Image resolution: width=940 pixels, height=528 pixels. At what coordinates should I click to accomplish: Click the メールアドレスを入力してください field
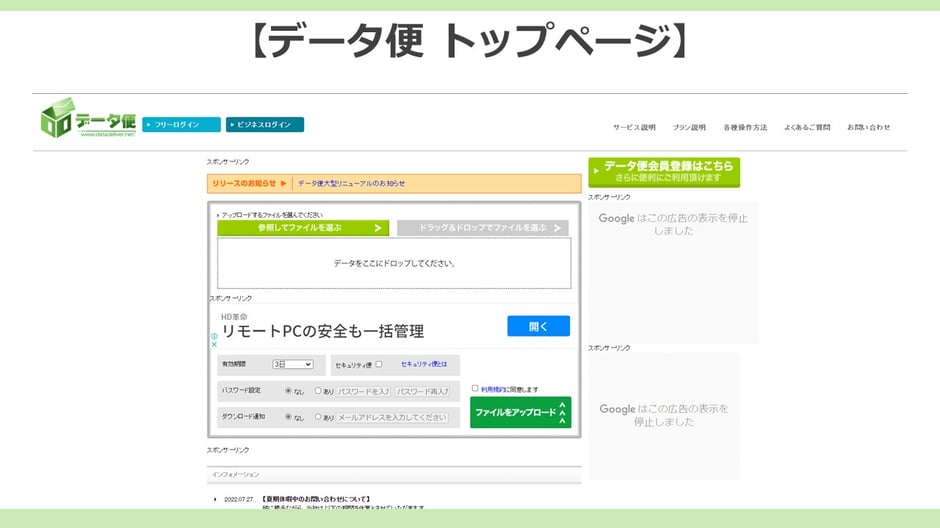pos(392,417)
